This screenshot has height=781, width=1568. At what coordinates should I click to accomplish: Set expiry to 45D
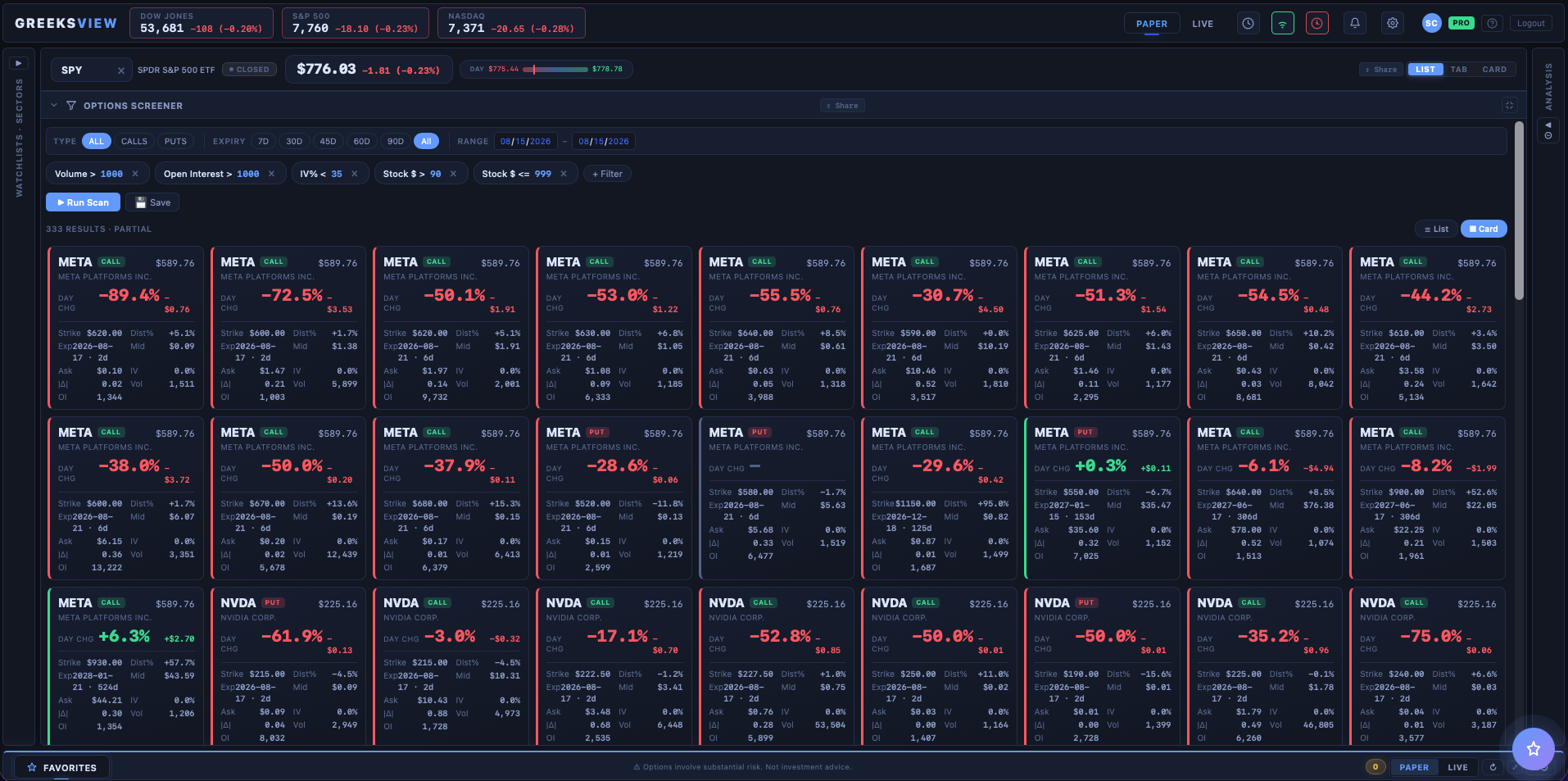(328, 141)
